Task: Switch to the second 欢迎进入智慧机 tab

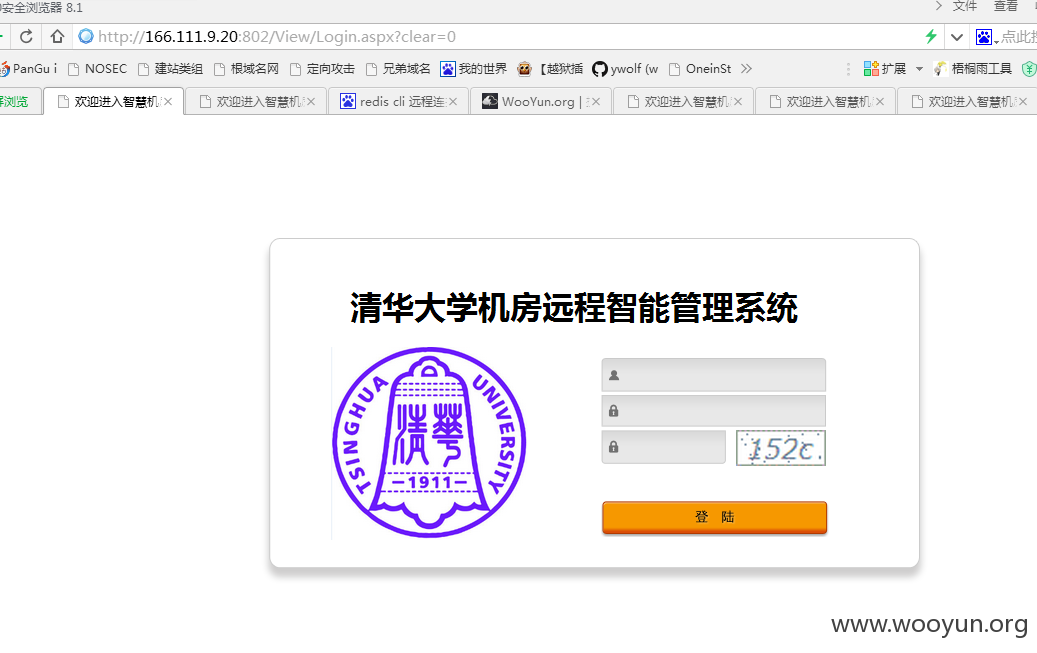Action: (x=257, y=101)
